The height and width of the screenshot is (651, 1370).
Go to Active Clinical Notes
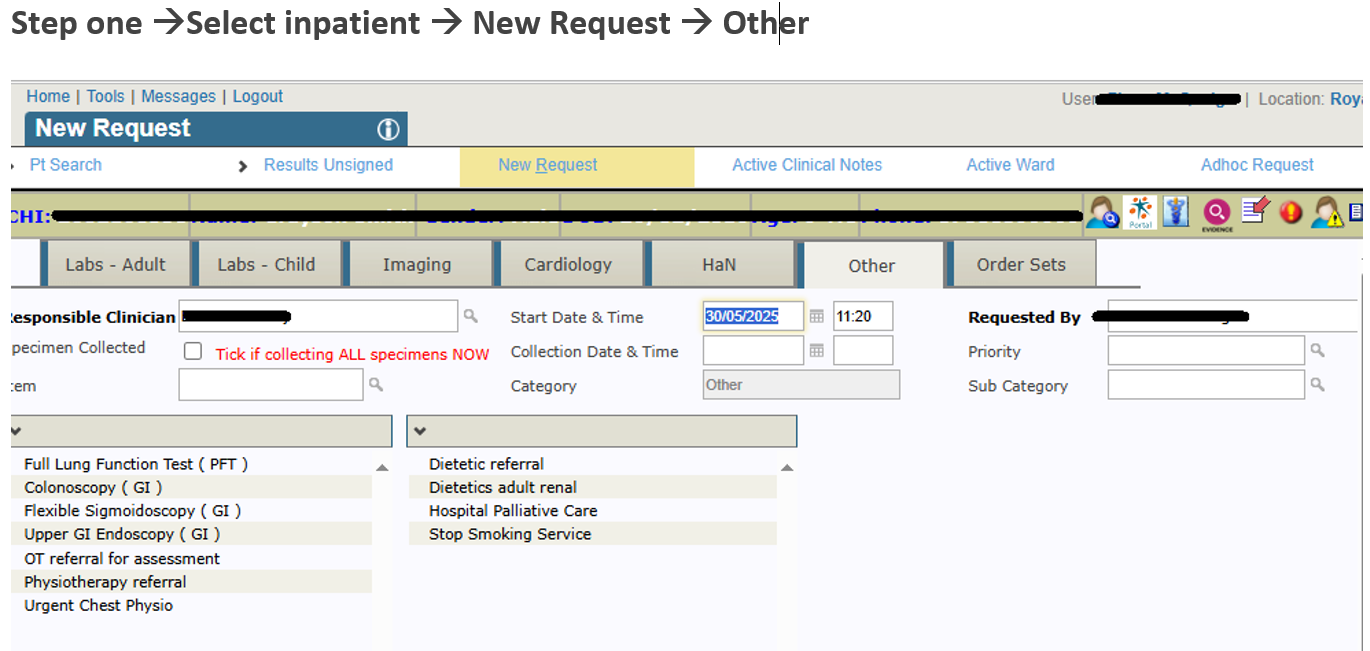click(x=807, y=165)
